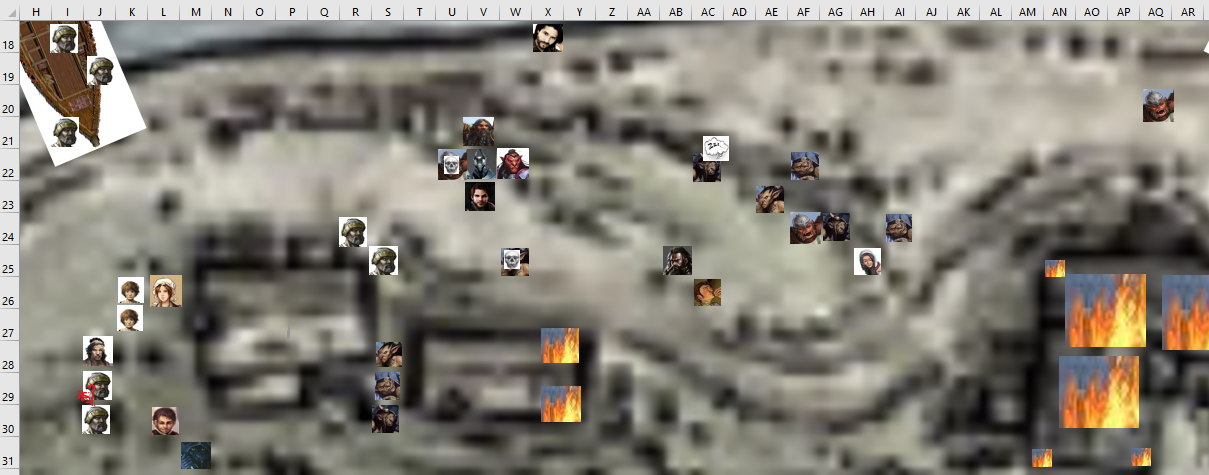Select the small fire image in AM31
Viewport: 1209px width, 475px height.
pos(1042,457)
